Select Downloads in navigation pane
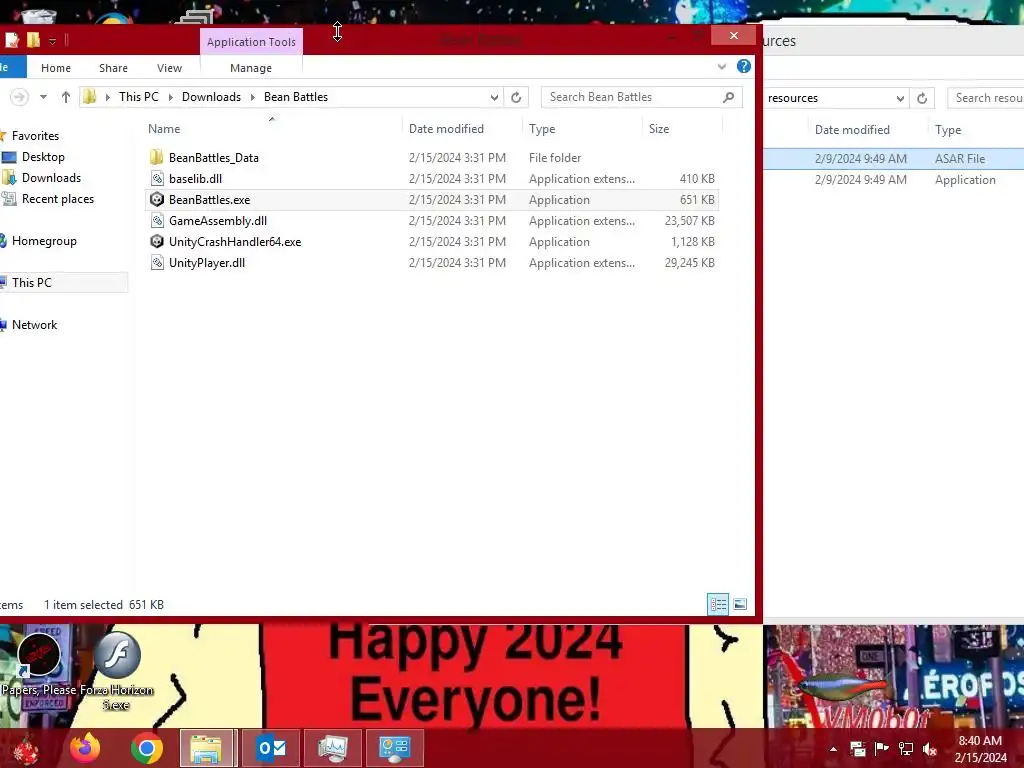Screen dimensions: 1024x768 [x=51, y=178]
